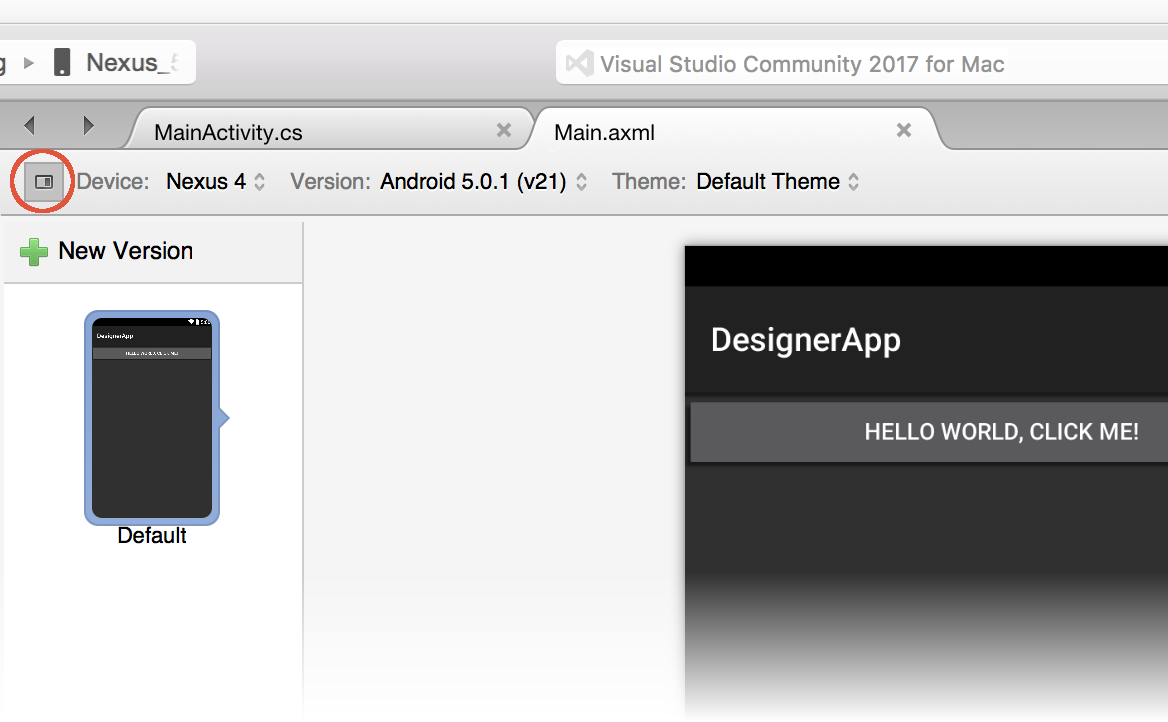This screenshot has height=722, width=1168.
Task: Click the New Version label
Action: tap(126, 251)
